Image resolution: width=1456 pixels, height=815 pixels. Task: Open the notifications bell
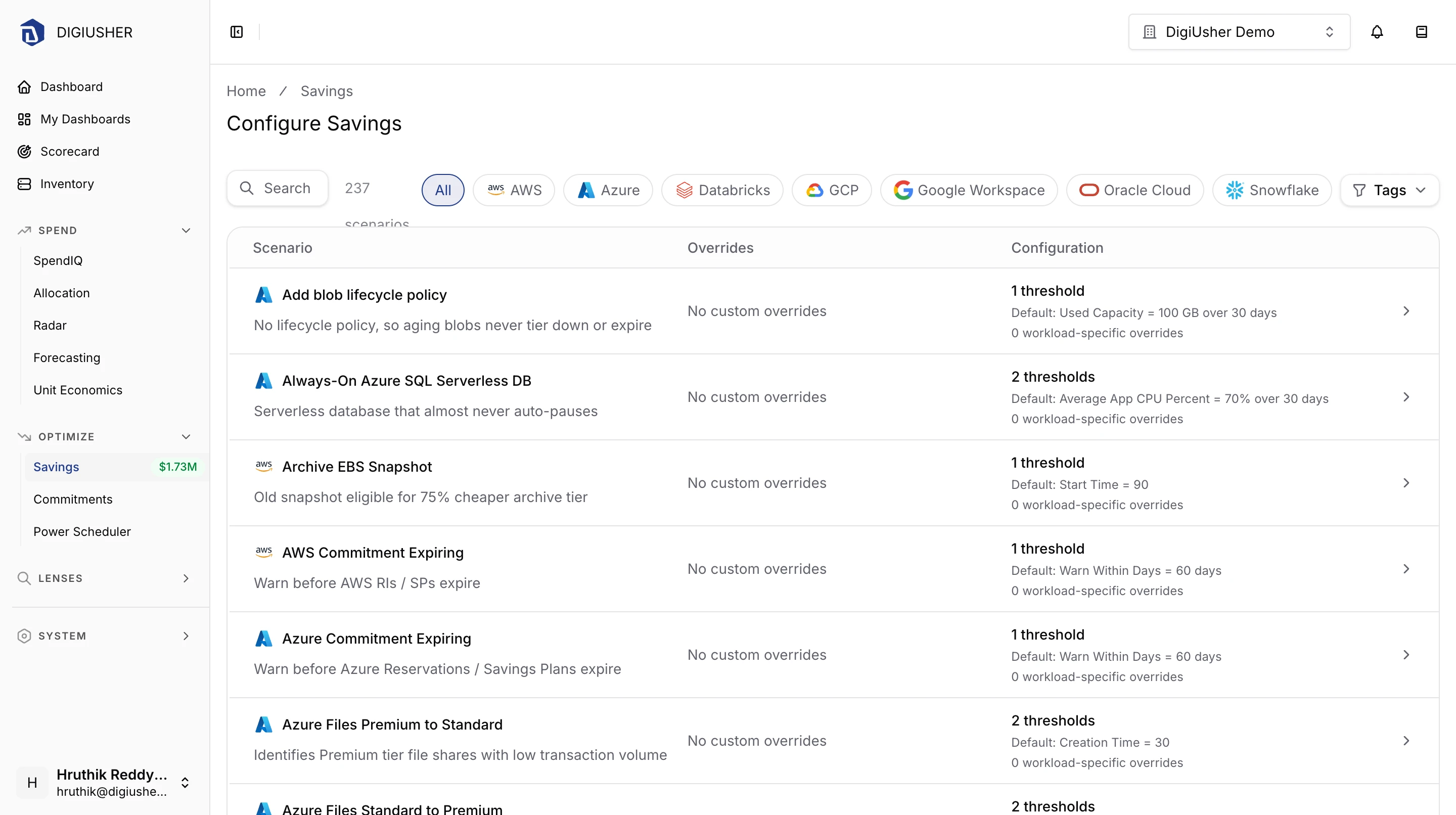[x=1377, y=32]
